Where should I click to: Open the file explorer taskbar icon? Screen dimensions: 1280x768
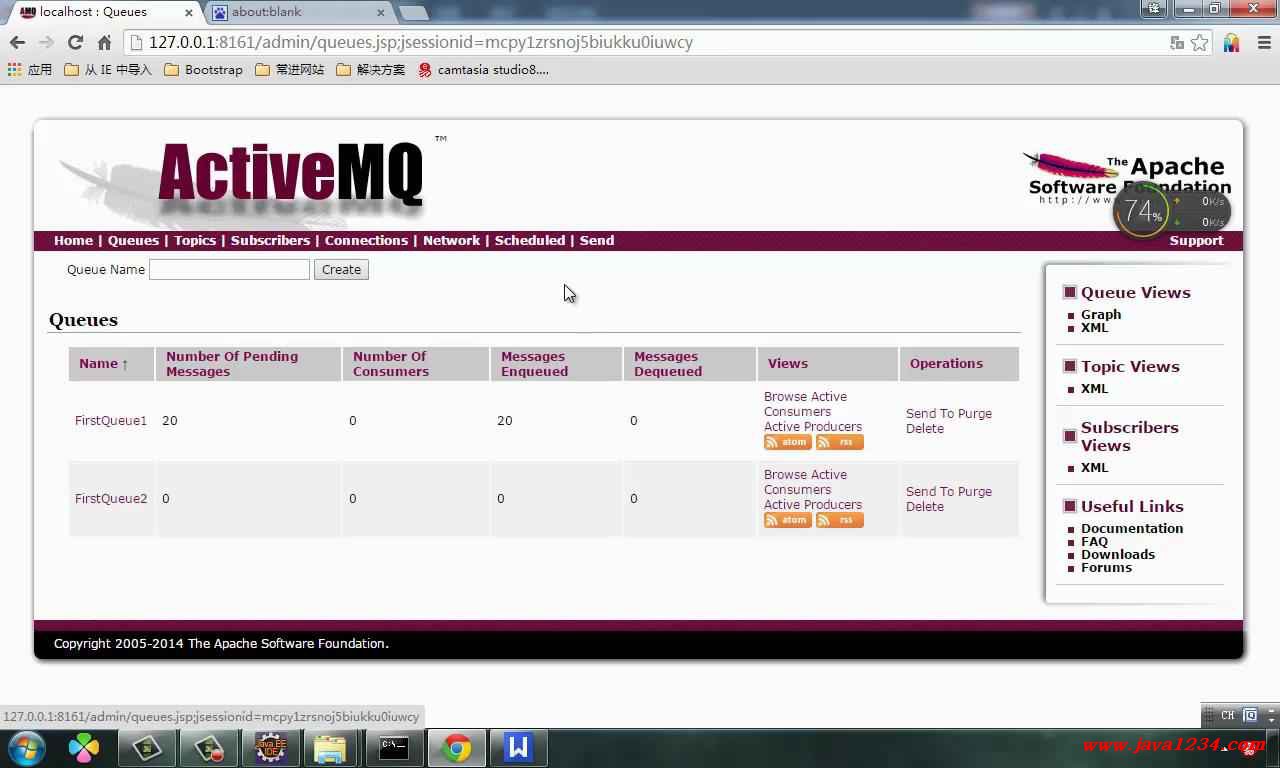[330, 748]
